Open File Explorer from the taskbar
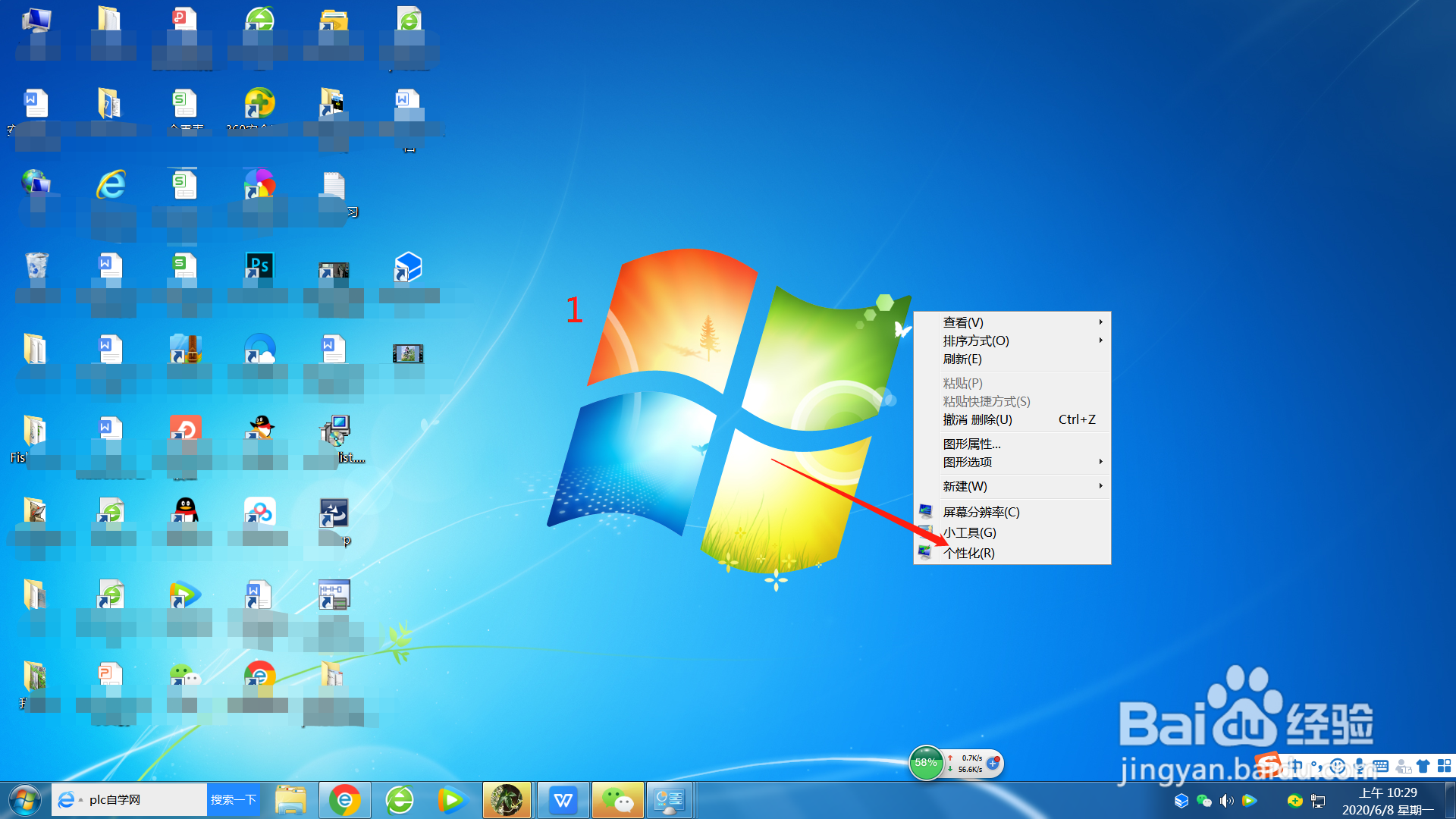Viewport: 1456px width, 819px height. coord(290,800)
